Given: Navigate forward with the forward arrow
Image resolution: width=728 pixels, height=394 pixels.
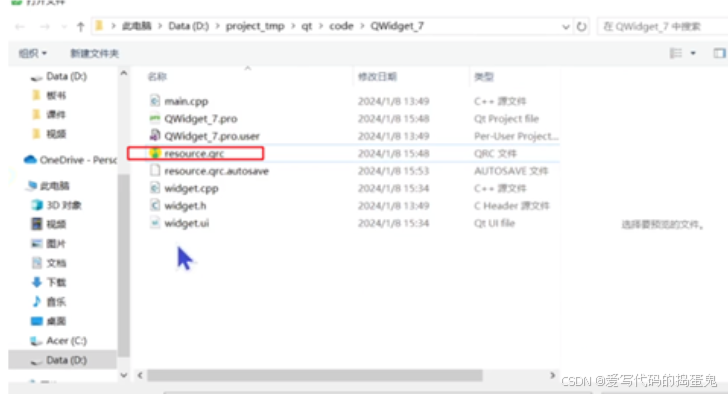Looking at the screenshot, I should click(x=45, y=27).
